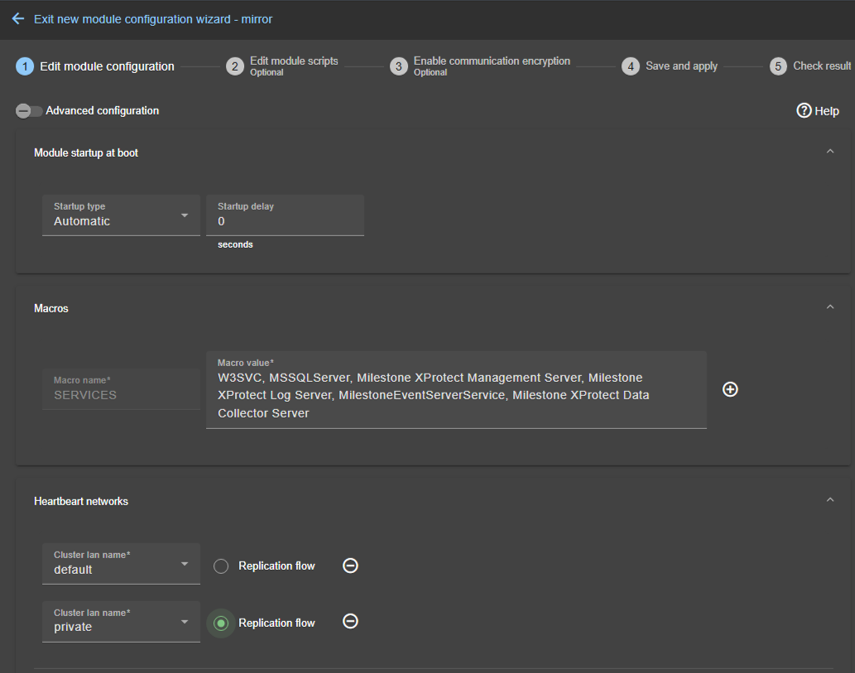
Task: Click the back arrow to exit wizard
Action: point(17,19)
